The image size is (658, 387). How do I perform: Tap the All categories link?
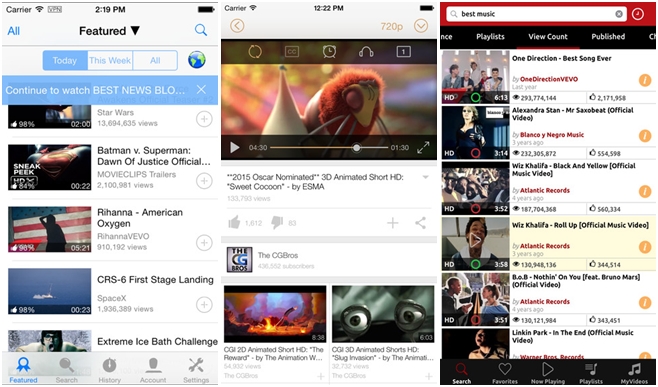coord(13,31)
